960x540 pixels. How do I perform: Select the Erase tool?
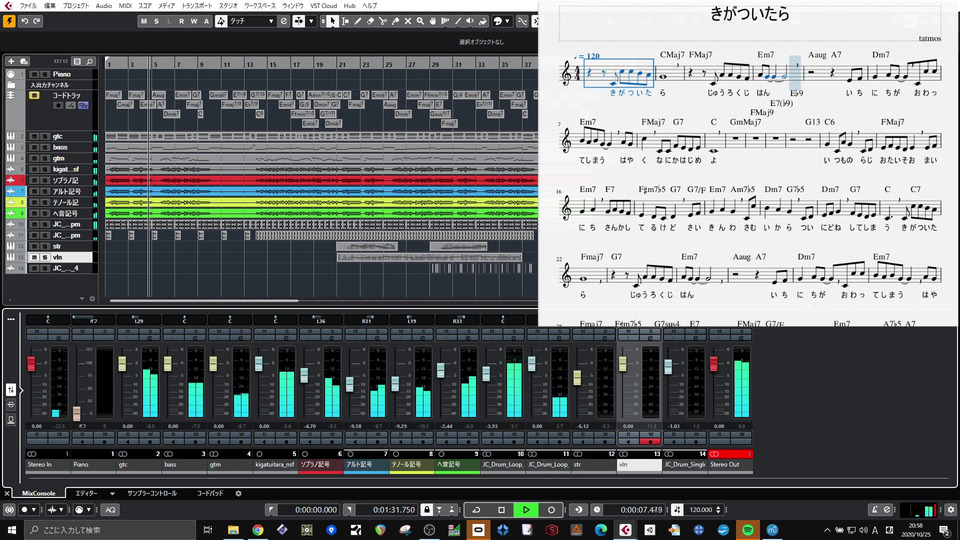click(370, 21)
